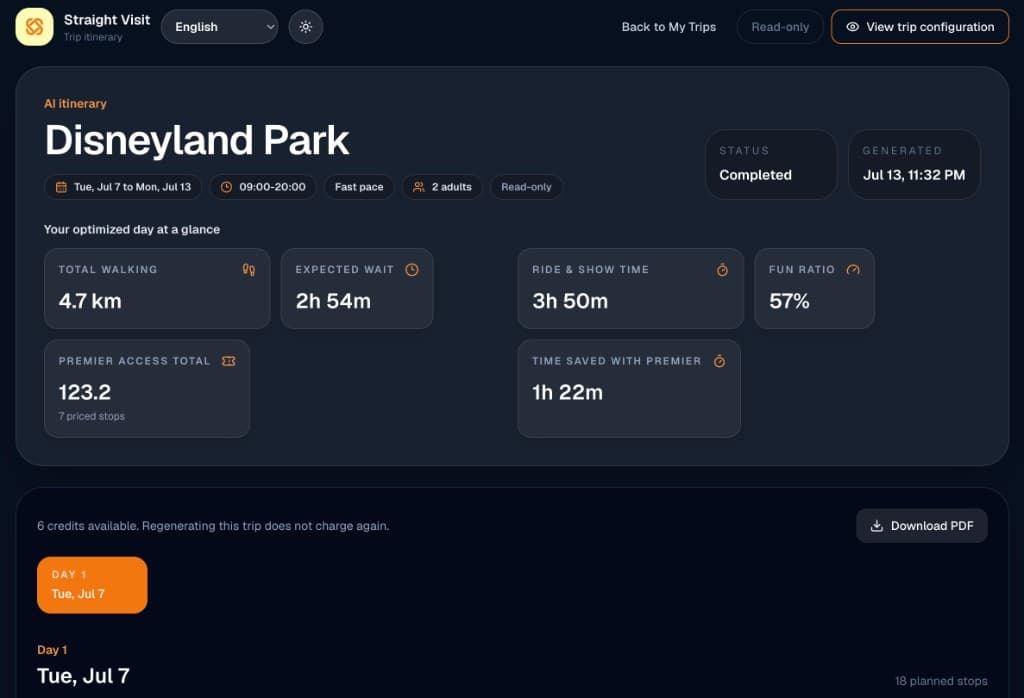
Task: Click the 18 planned stops text
Action: coord(941,681)
